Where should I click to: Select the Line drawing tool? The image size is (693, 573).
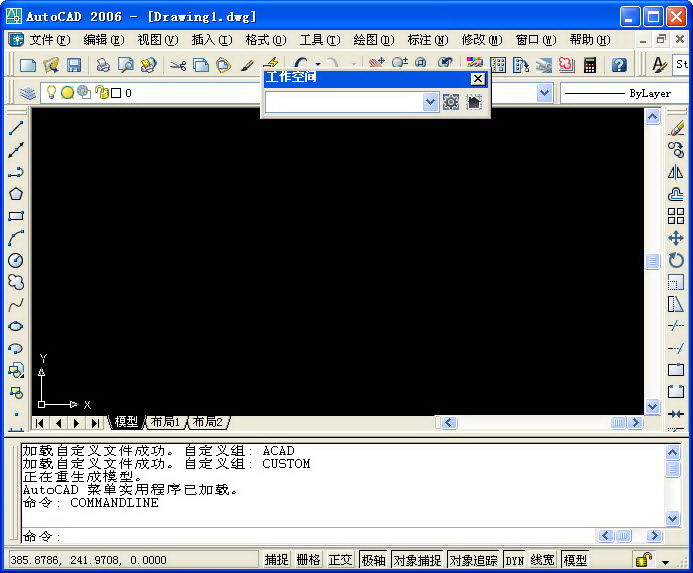pos(16,128)
